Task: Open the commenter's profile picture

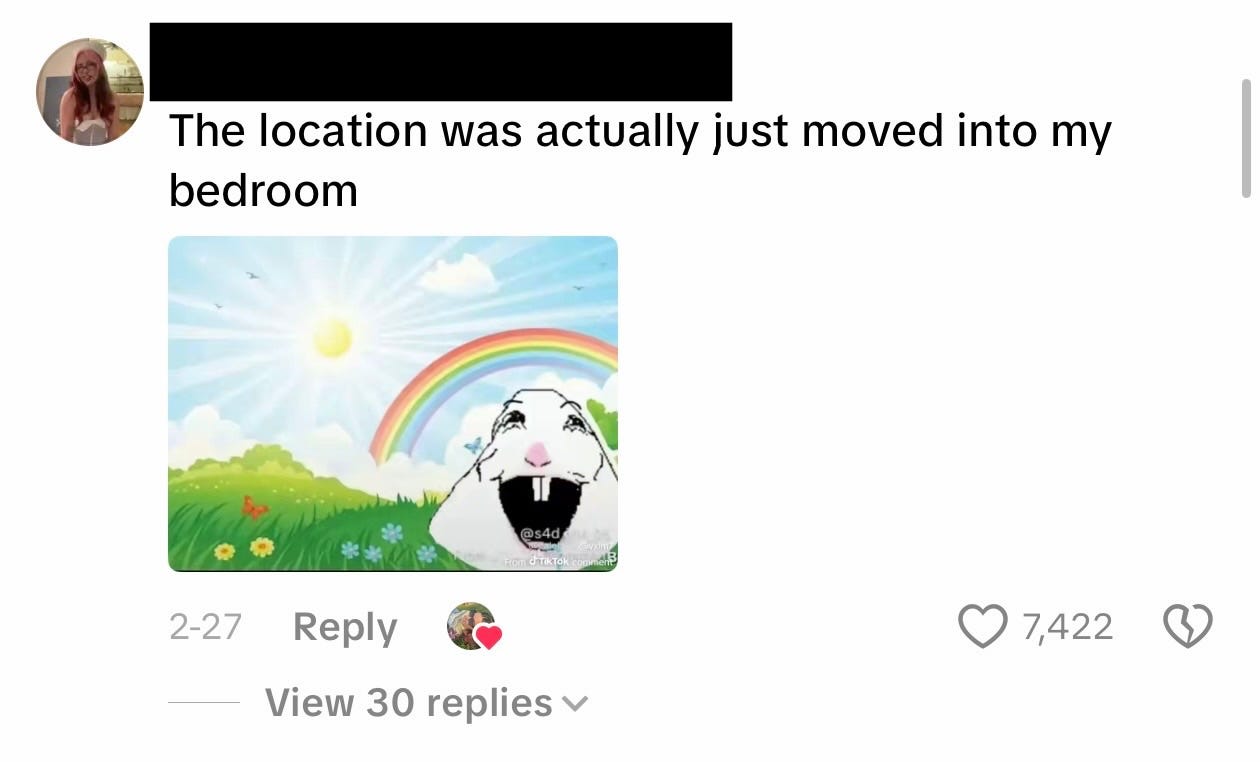Action: (90, 92)
